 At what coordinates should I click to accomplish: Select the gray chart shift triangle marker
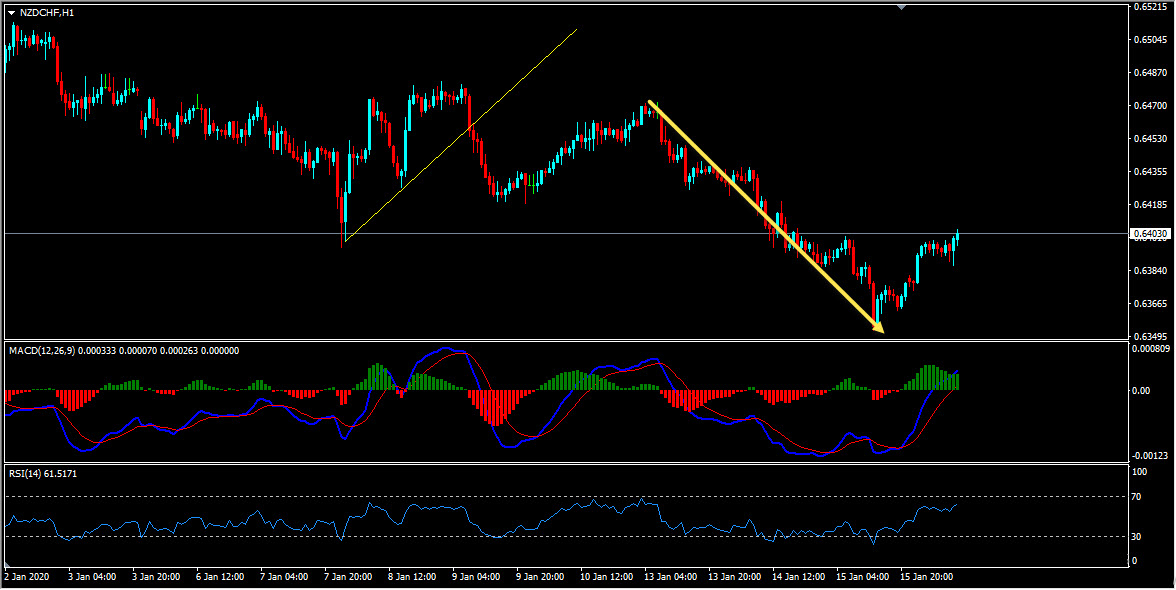click(x=902, y=7)
